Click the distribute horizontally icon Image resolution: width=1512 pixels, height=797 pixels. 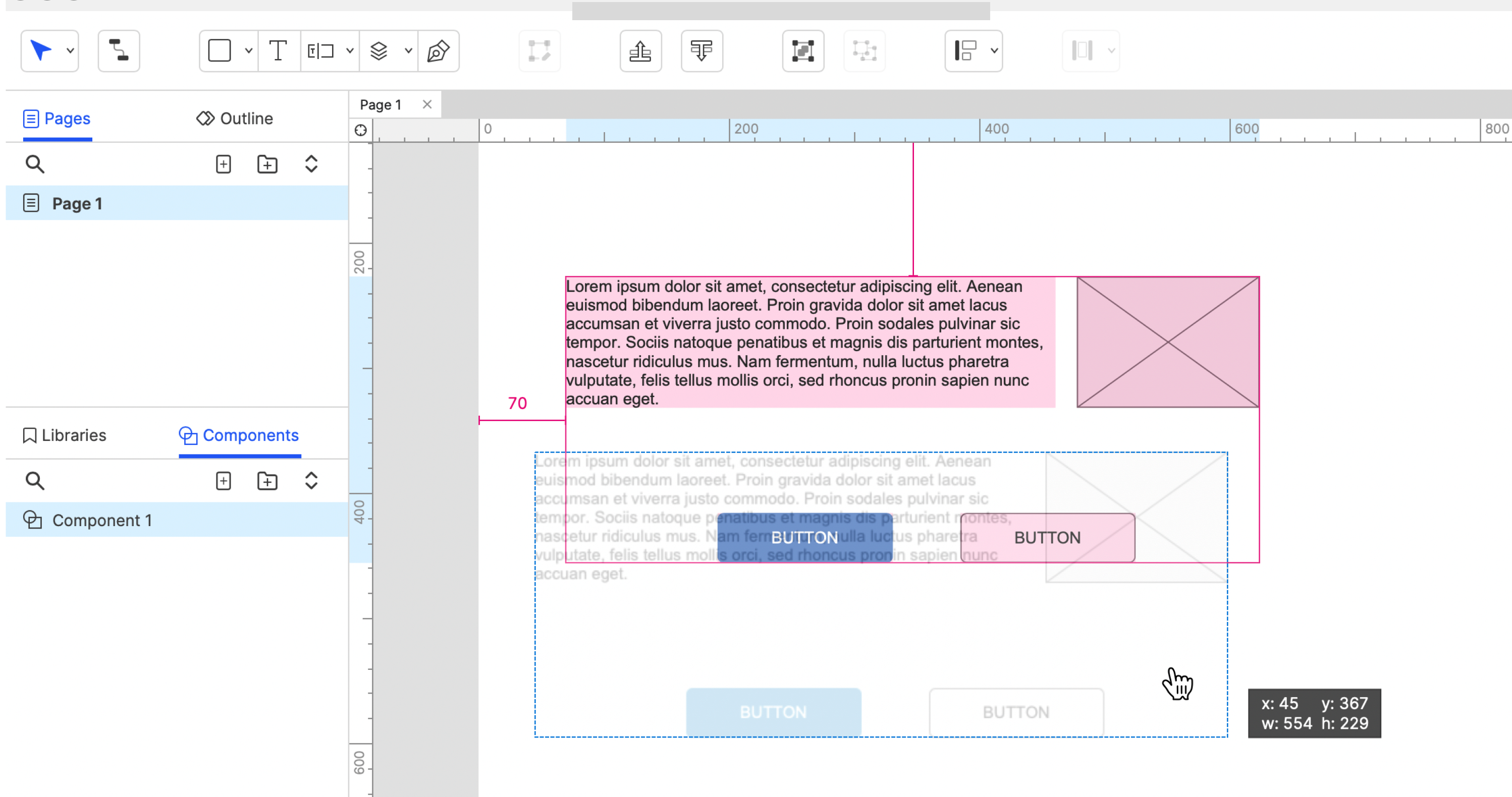pos(1083,50)
